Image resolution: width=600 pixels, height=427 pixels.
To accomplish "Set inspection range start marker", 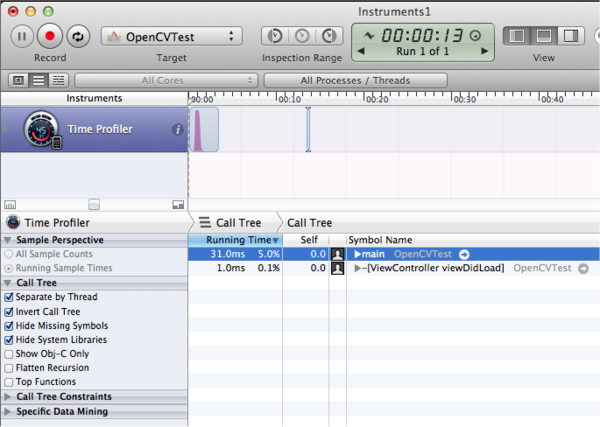I will click(275, 36).
